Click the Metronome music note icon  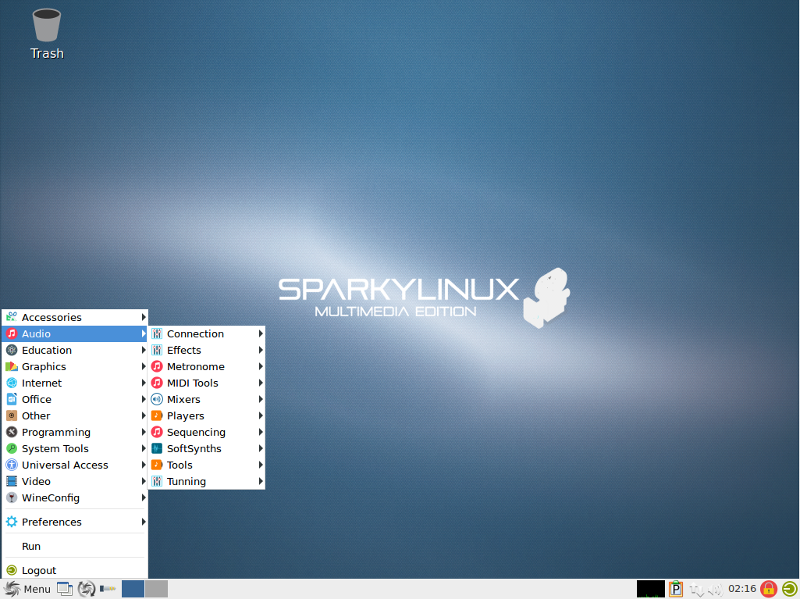(x=157, y=366)
